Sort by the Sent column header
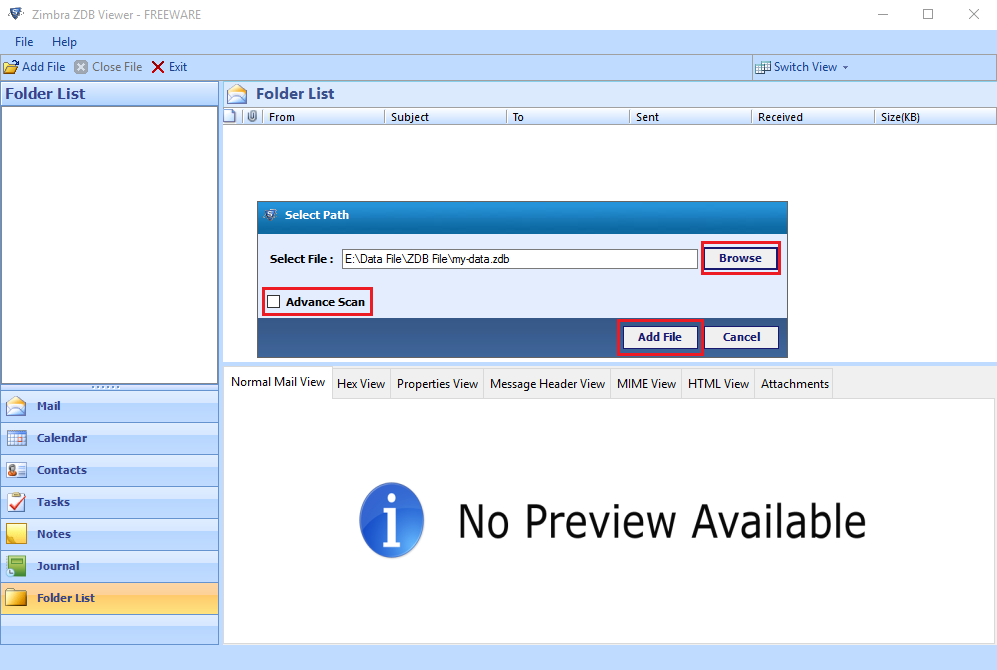Image resolution: width=997 pixels, height=670 pixels. (691, 117)
